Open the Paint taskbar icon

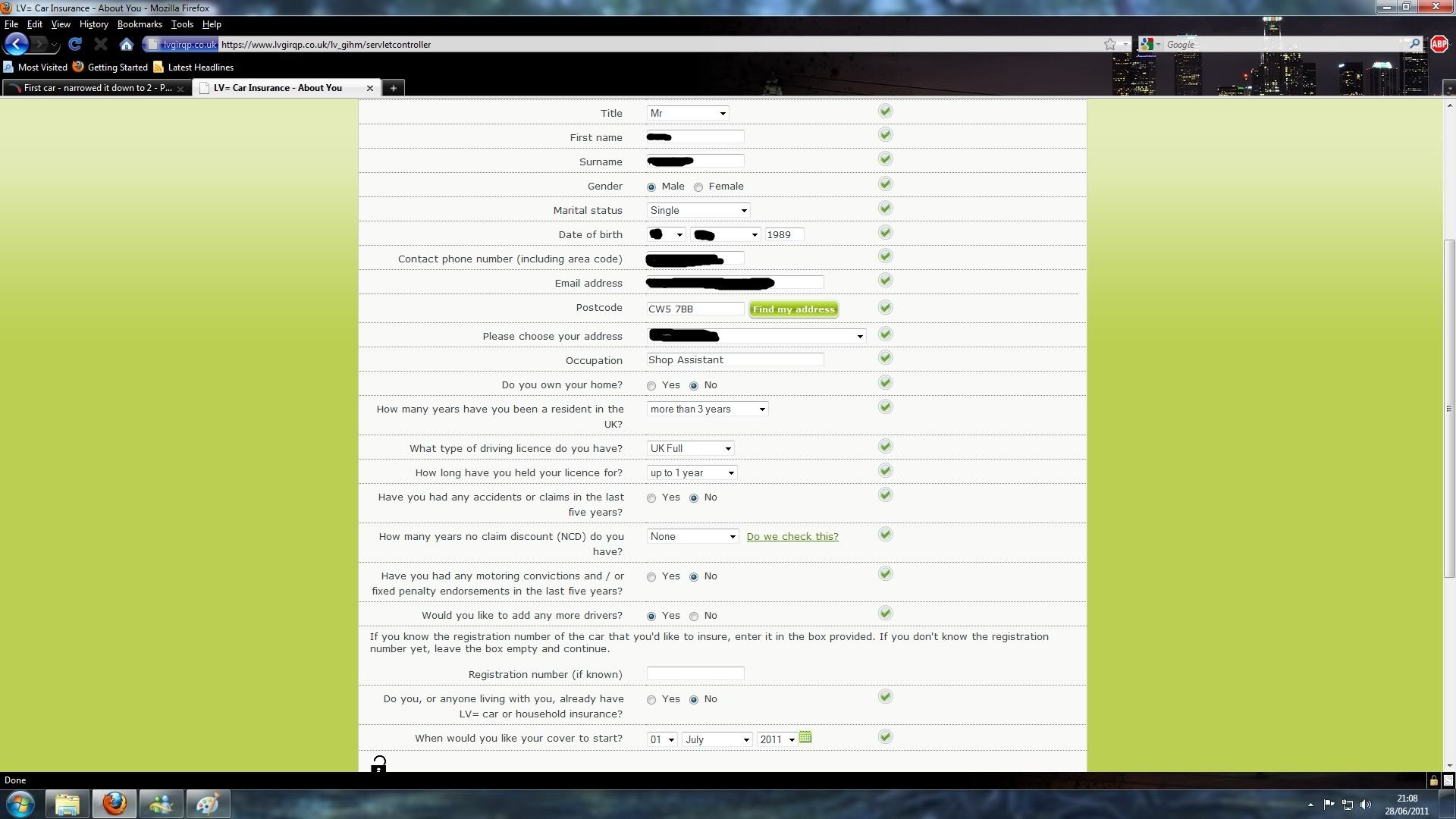208,804
